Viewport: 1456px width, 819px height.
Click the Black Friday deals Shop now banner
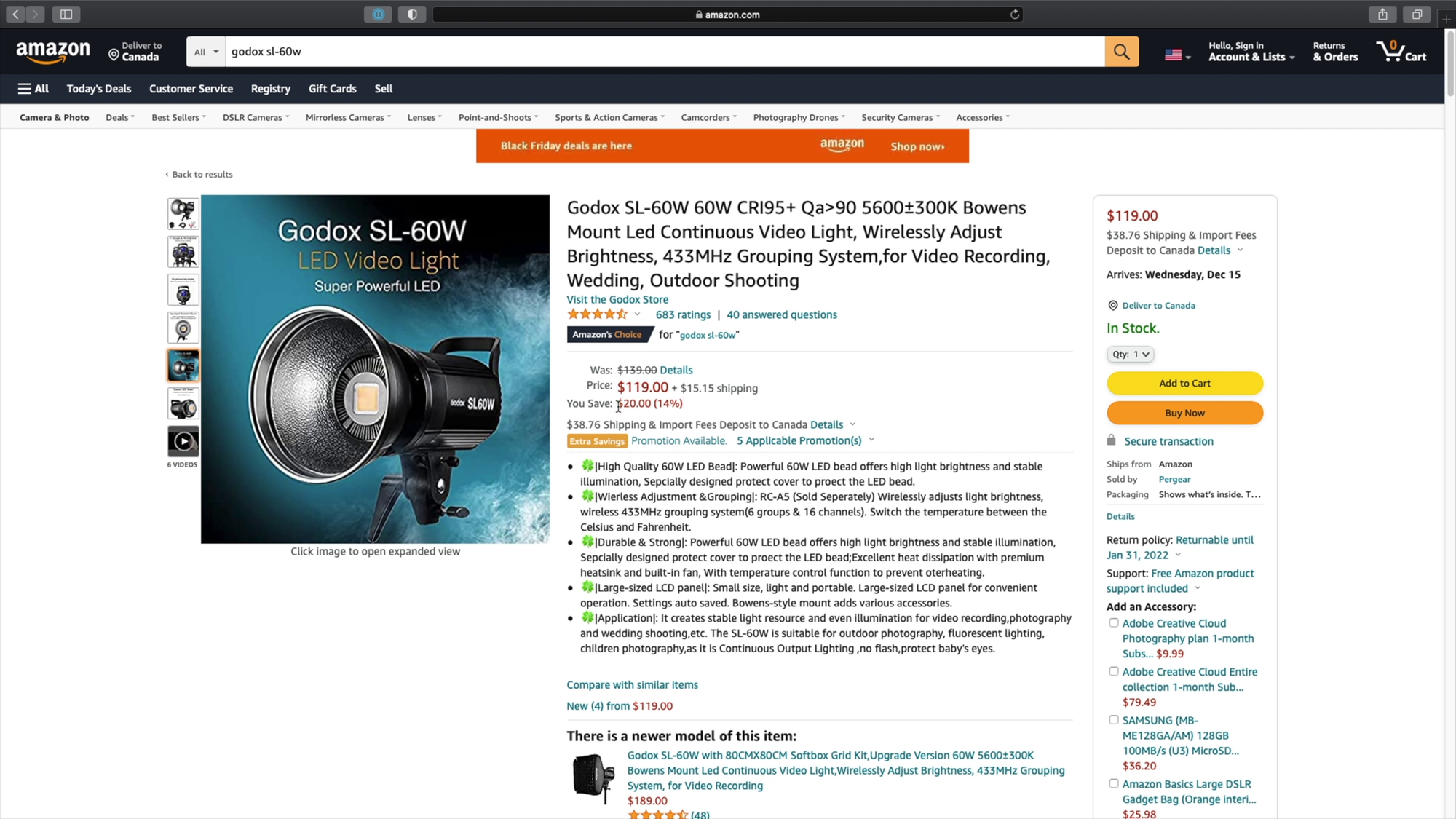[722, 146]
